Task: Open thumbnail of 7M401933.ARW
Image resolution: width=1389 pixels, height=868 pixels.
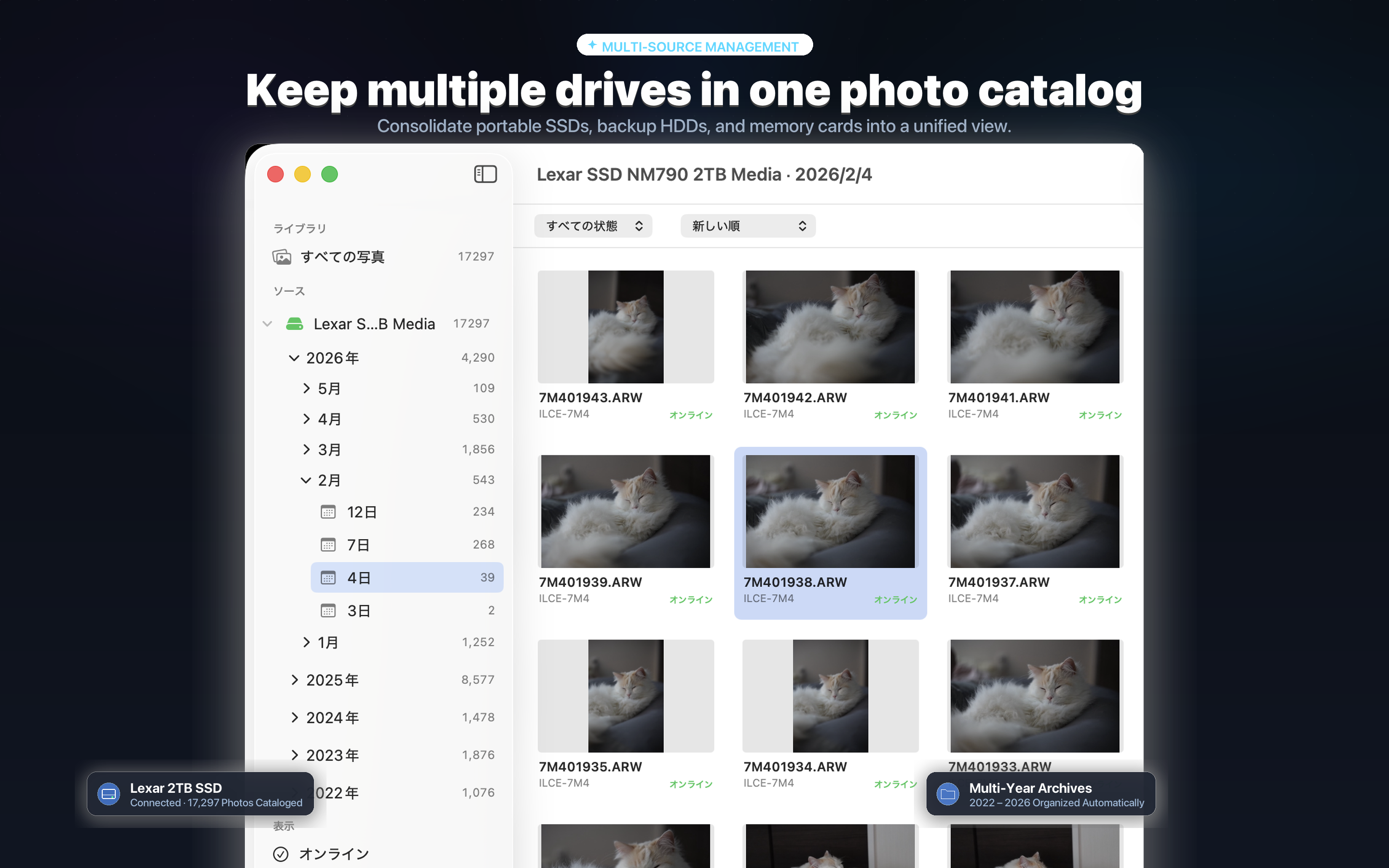Action: pyautogui.click(x=1035, y=696)
